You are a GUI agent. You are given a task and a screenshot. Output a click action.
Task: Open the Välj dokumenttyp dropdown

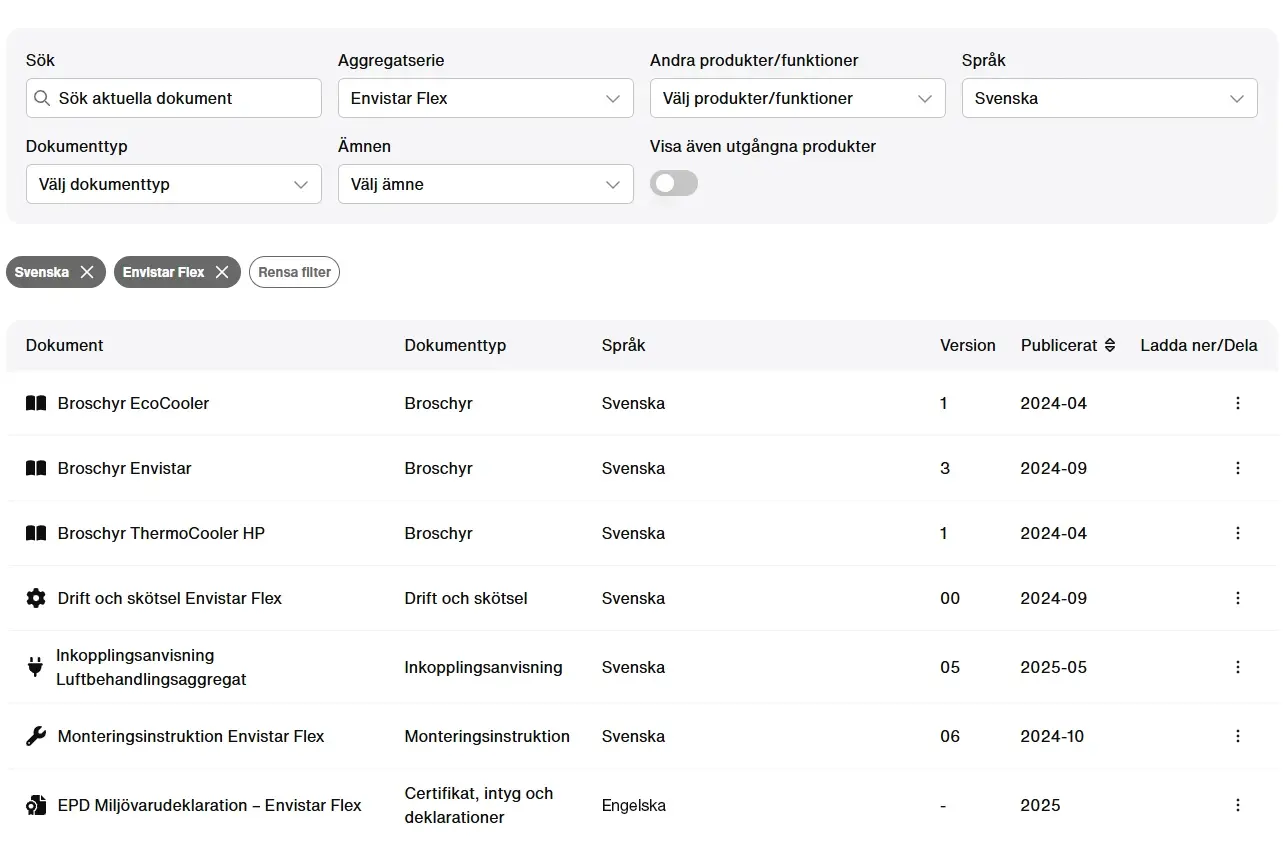pyautogui.click(x=173, y=184)
